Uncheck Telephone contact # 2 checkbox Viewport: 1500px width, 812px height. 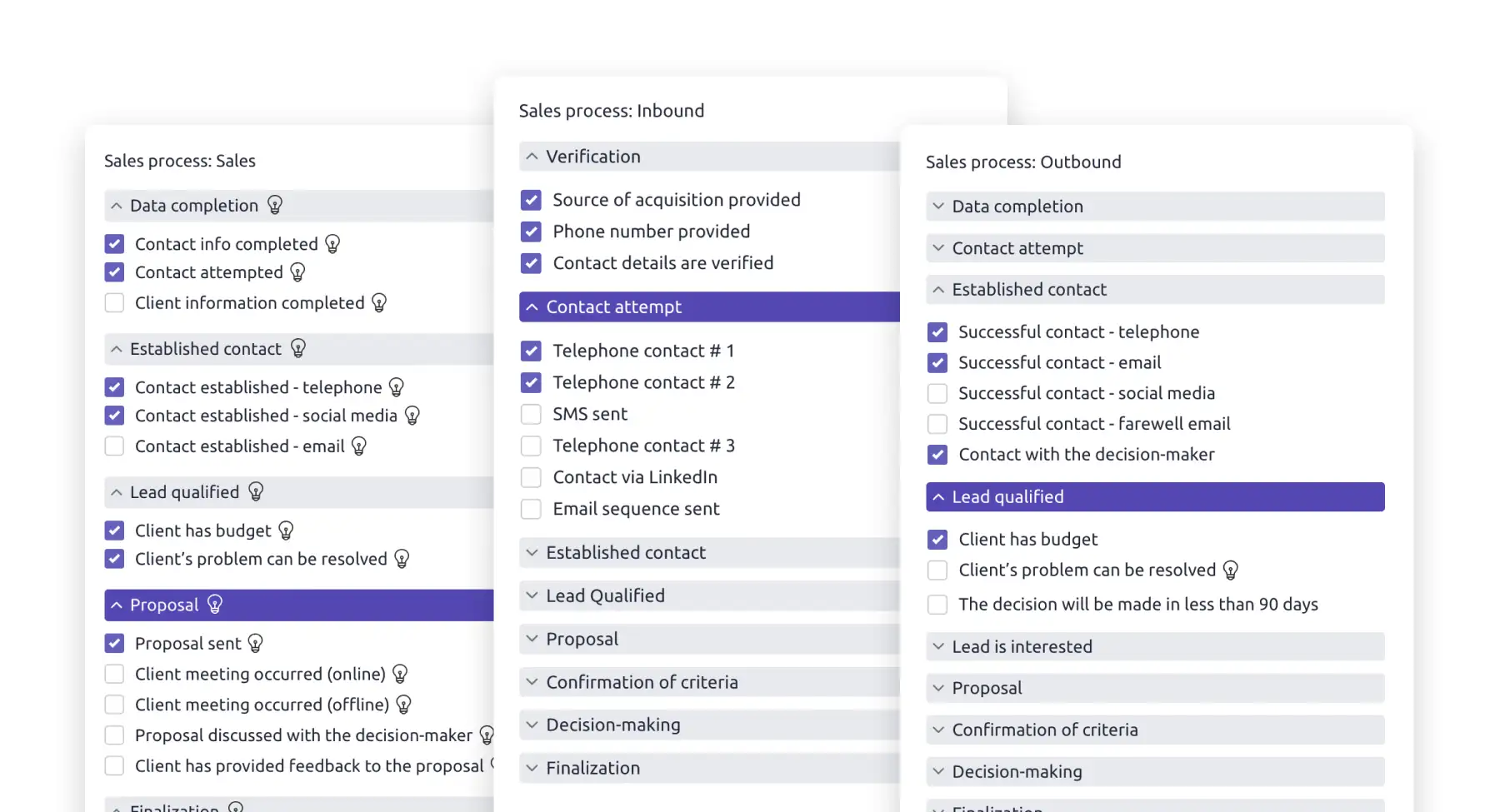[531, 382]
